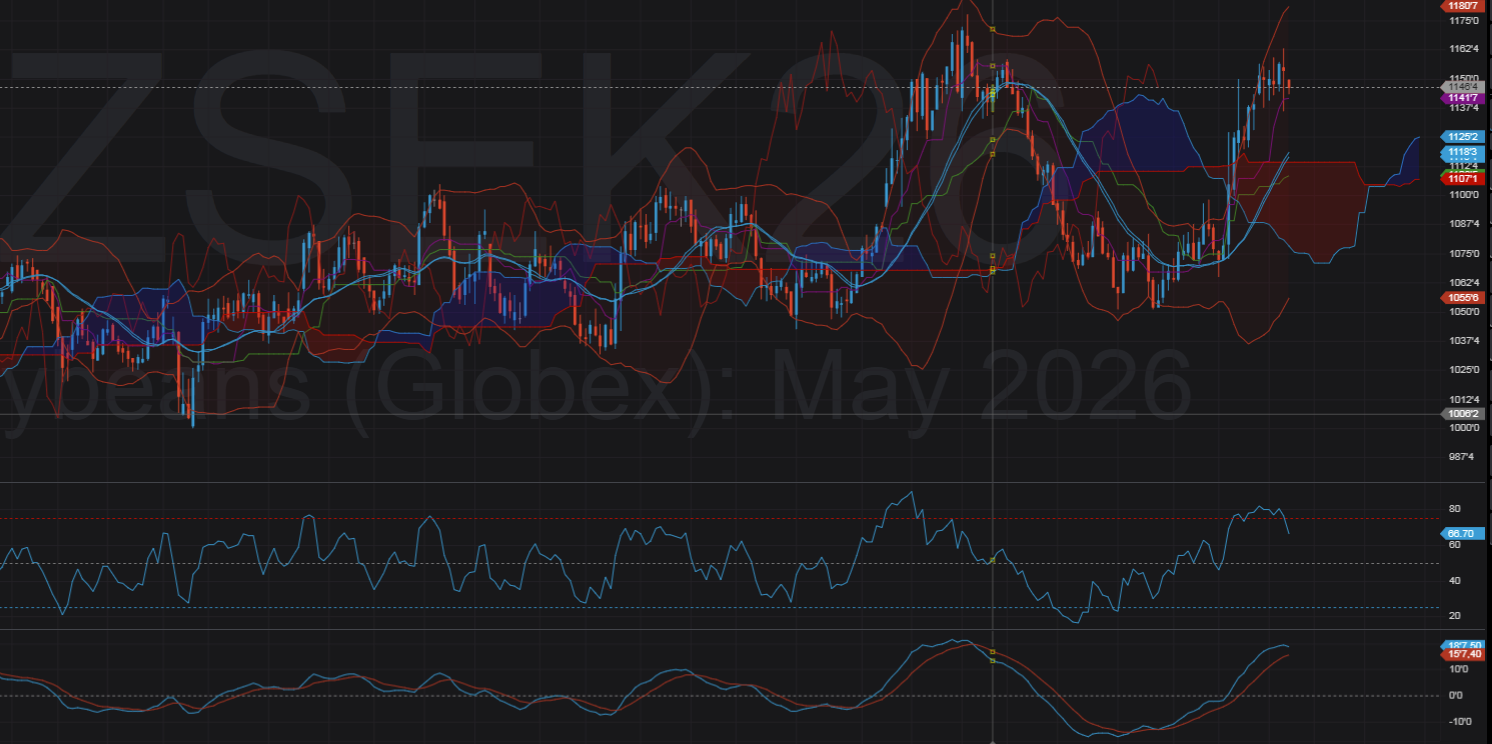This screenshot has height=744, width=1492.
Task: Select the purple 1141'7 price tag
Action: pos(1463,98)
